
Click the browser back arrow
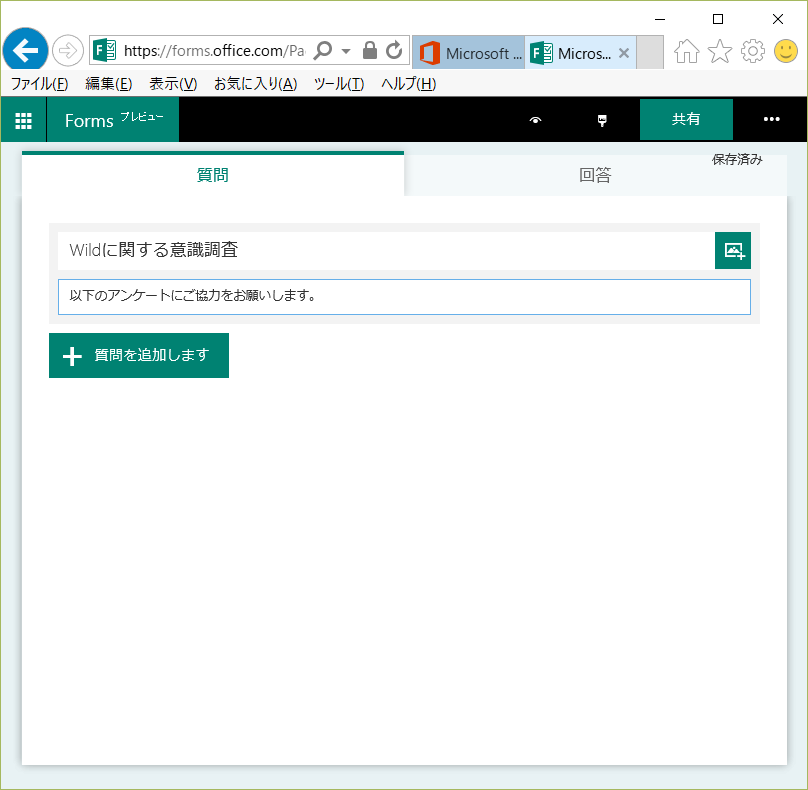[x=25, y=50]
